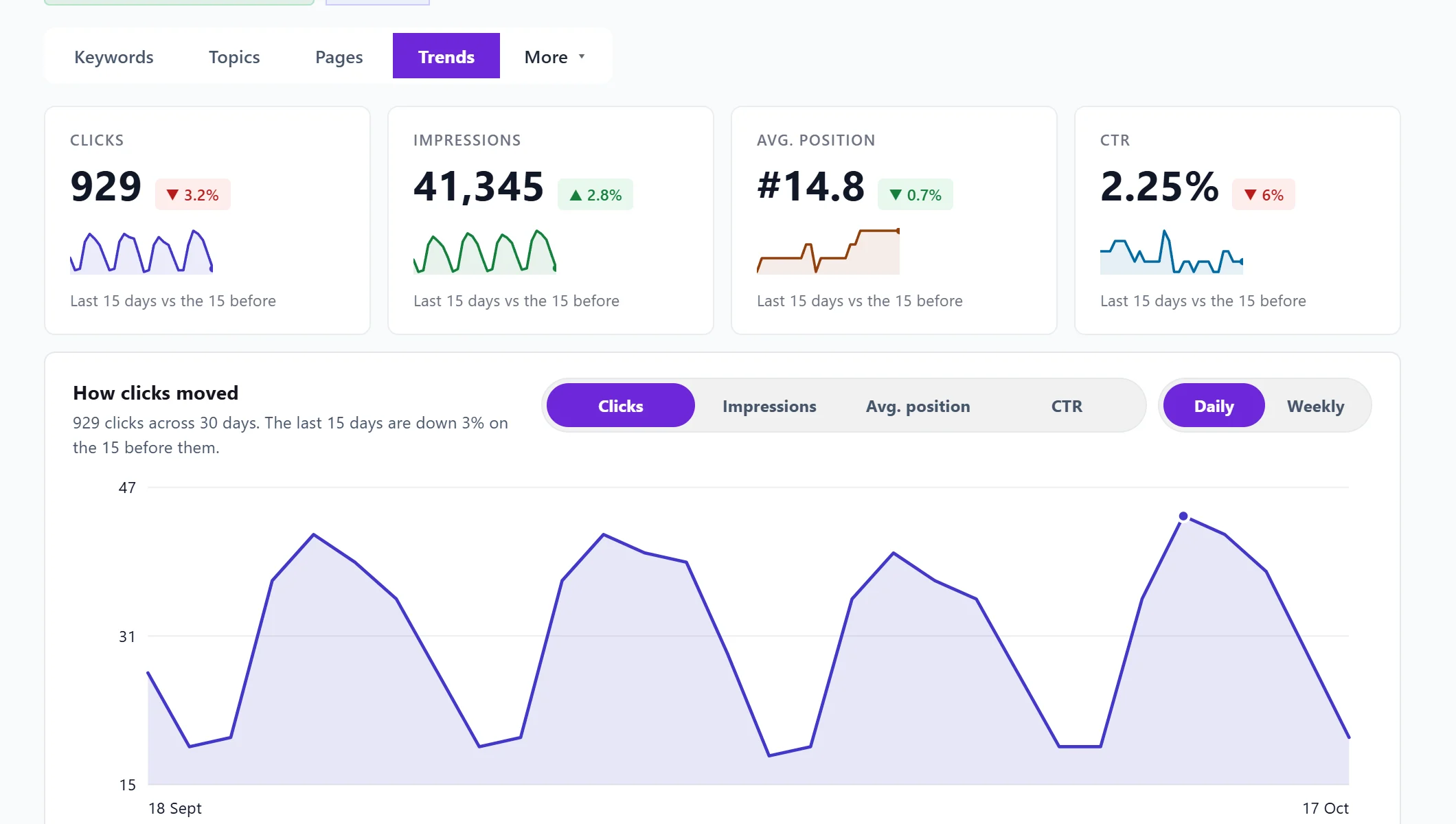
Task: Open the Pages tab
Action: pyautogui.click(x=339, y=56)
